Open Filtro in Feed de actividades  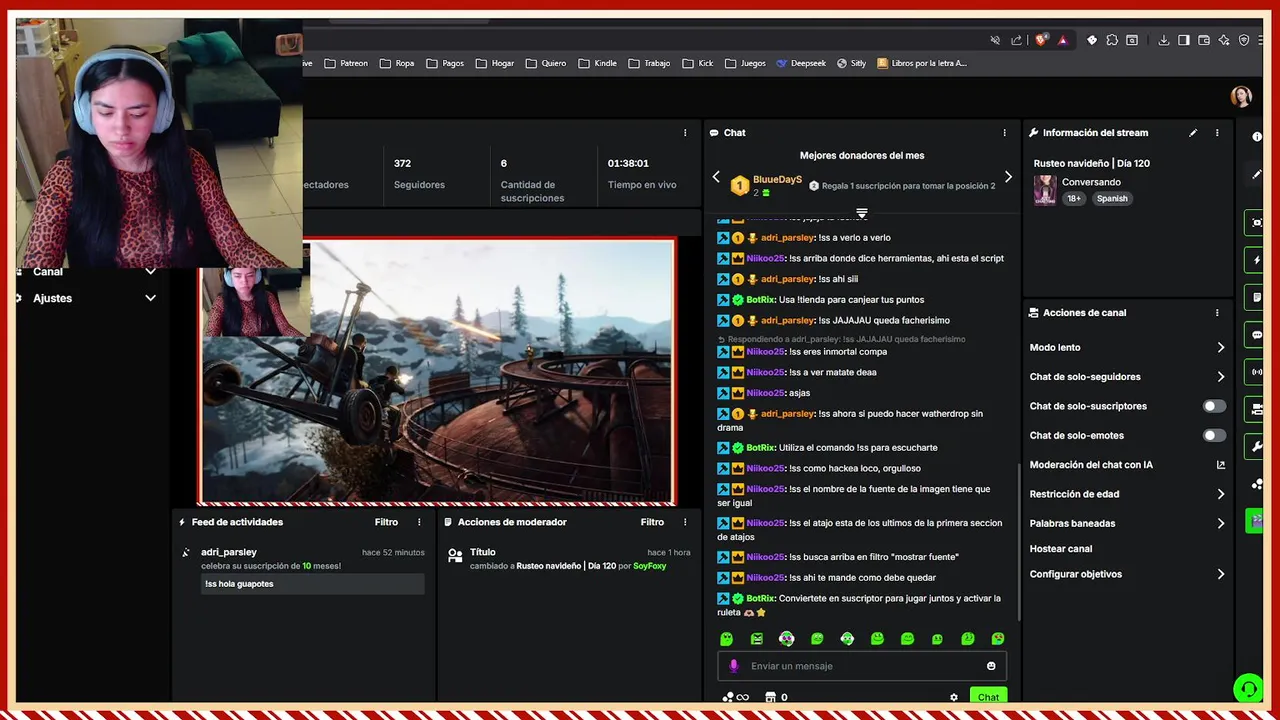(x=386, y=522)
